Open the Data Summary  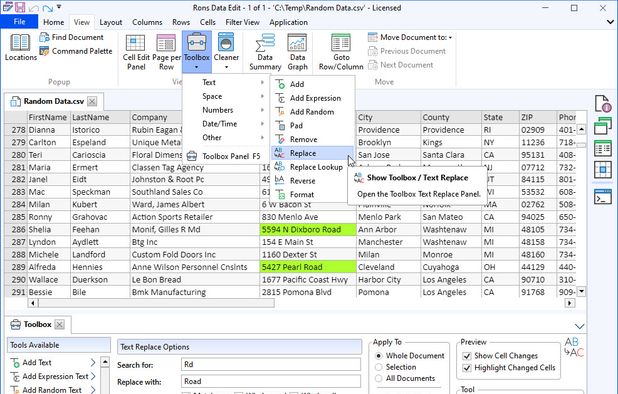[265, 52]
